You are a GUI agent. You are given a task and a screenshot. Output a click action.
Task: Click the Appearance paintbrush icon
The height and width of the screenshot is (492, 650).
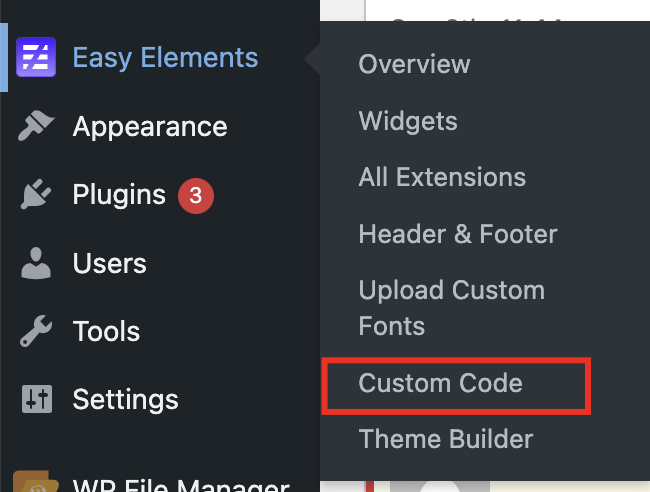coord(36,127)
